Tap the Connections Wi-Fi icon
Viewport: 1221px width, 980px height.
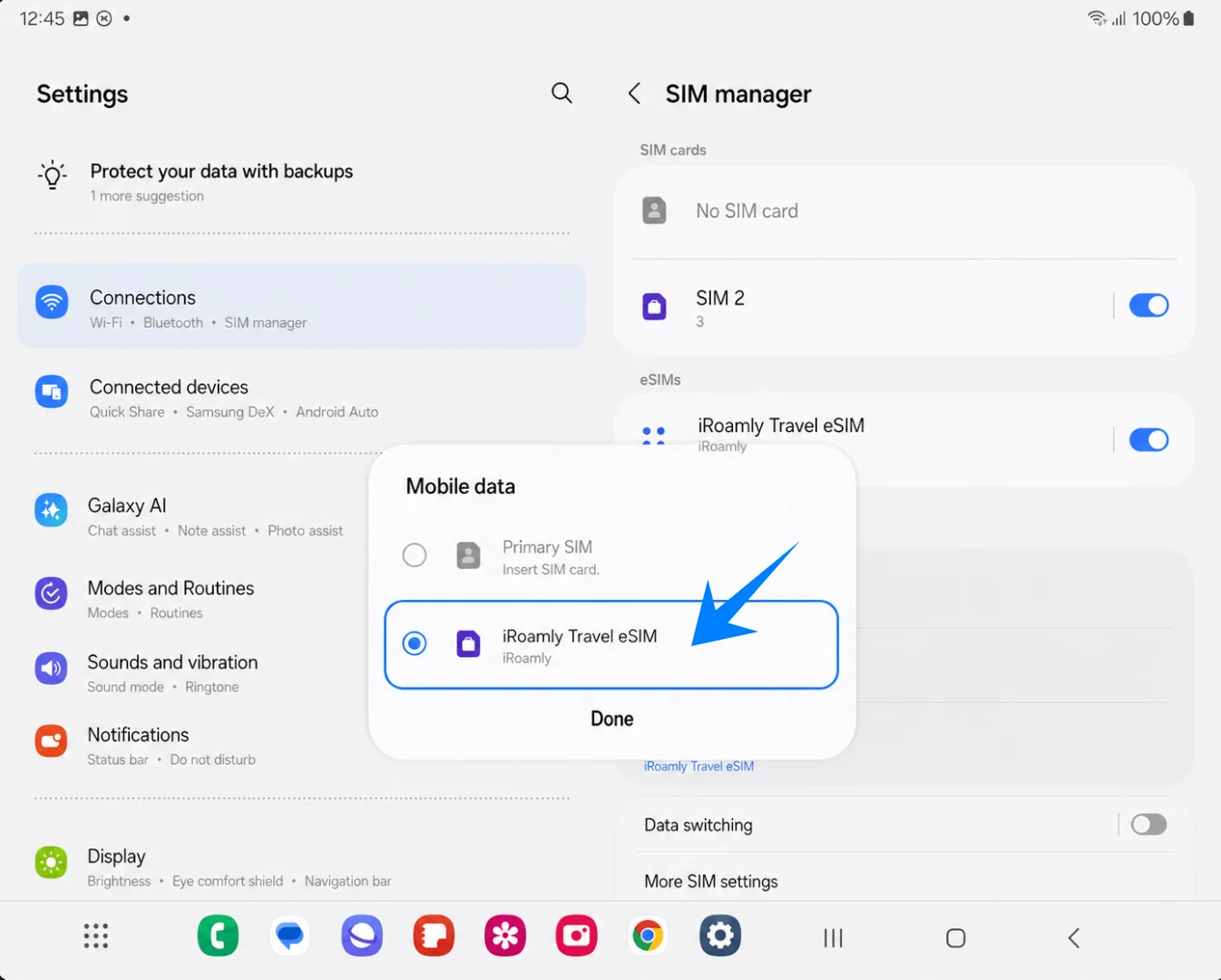52,301
